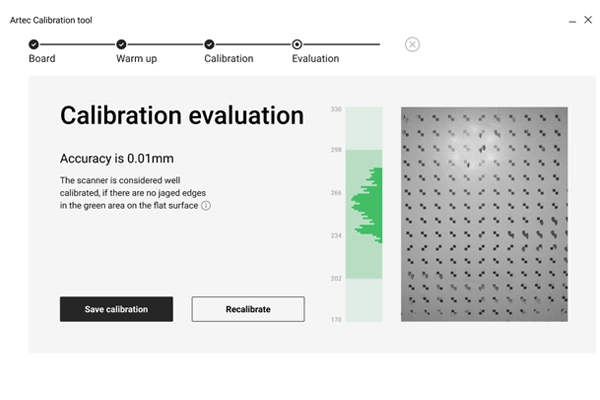Click the Board step checkmark icon

pos(34,44)
